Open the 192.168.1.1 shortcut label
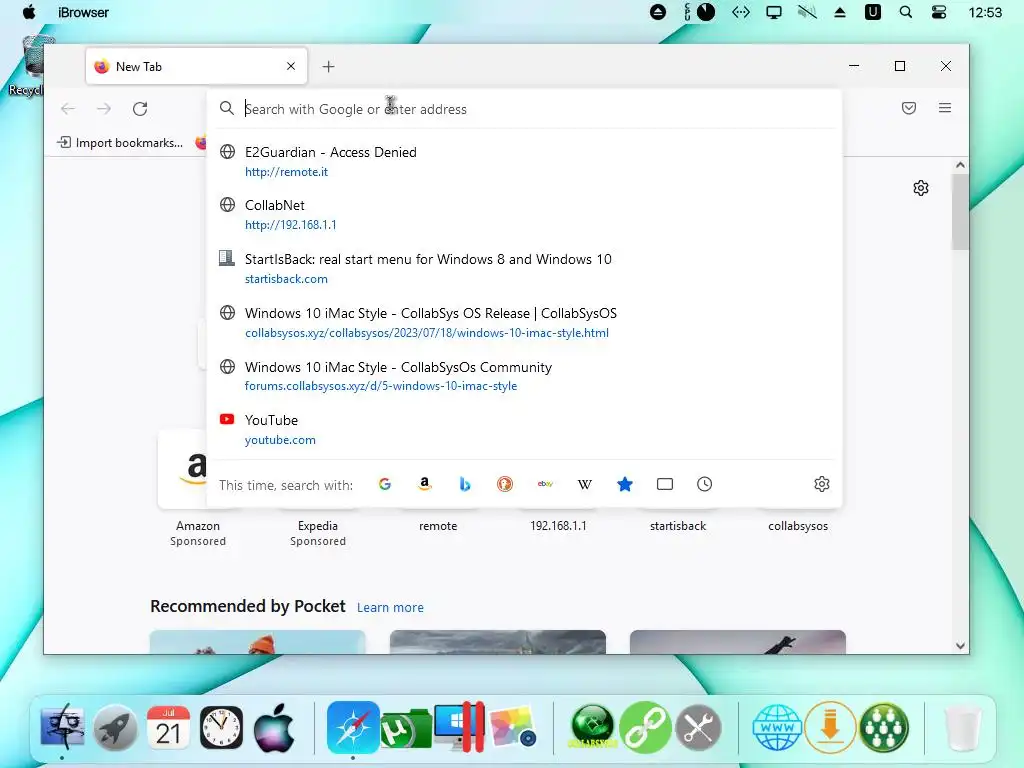 click(558, 526)
